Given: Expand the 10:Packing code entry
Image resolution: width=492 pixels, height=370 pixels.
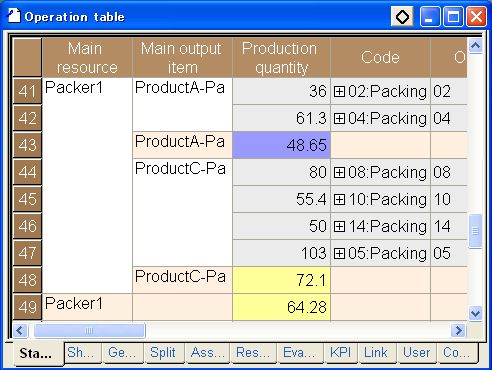Looking at the screenshot, I should [339, 199].
